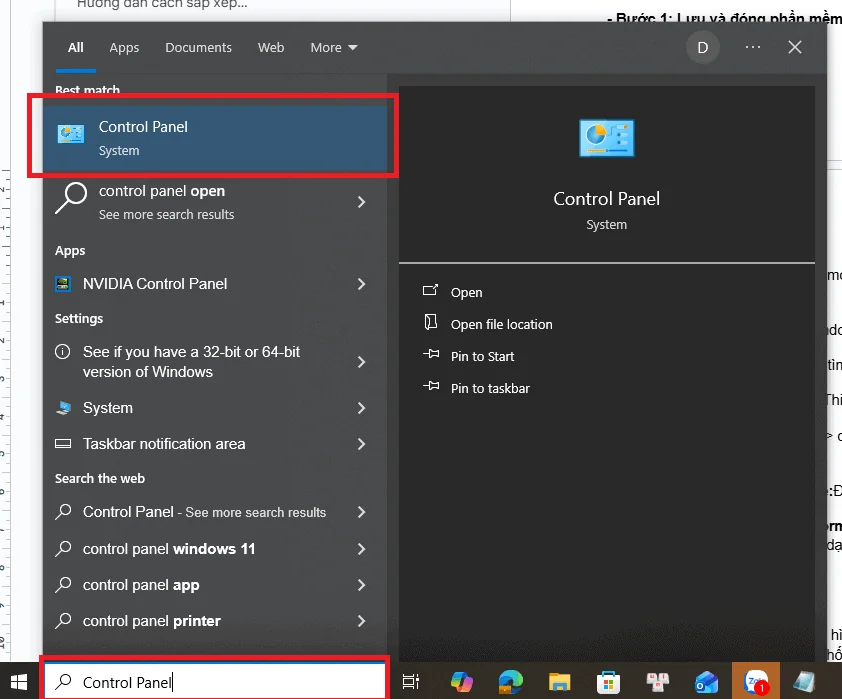Expand control panel printer suggestion arrow
Image resolution: width=842 pixels, height=699 pixels.
(x=361, y=621)
